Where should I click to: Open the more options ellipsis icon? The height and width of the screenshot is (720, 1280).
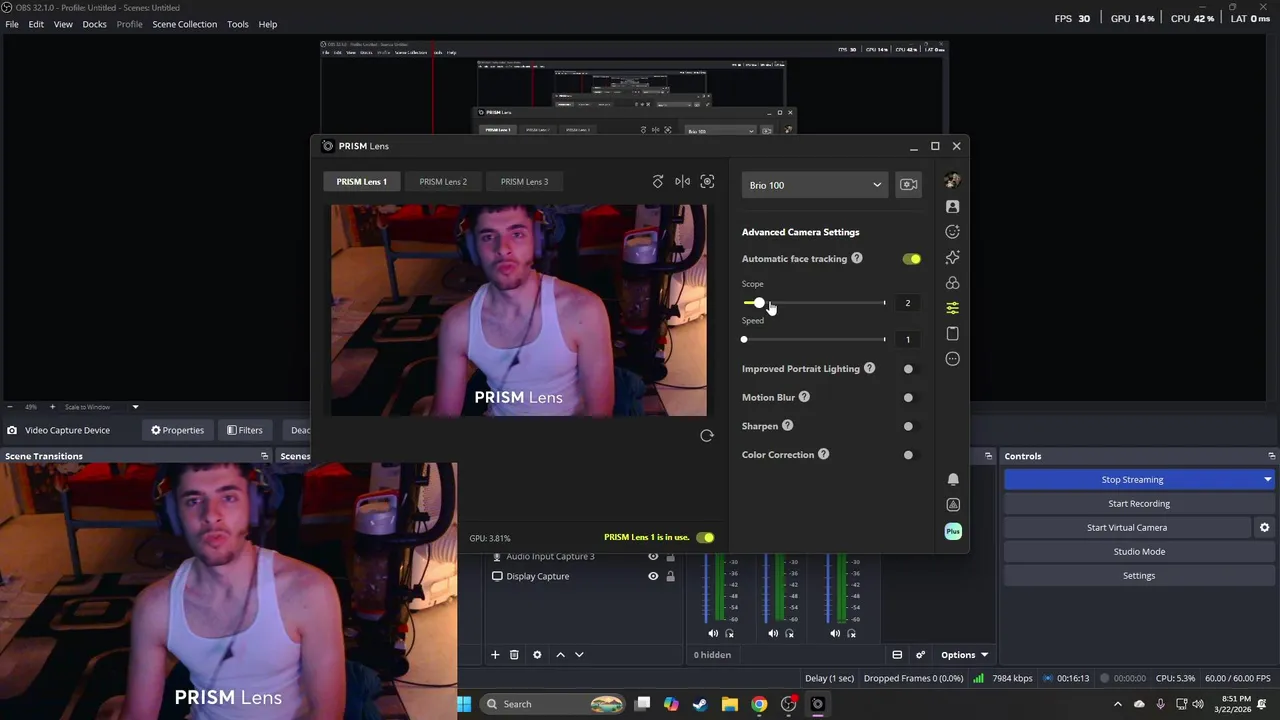(x=952, y=359)
